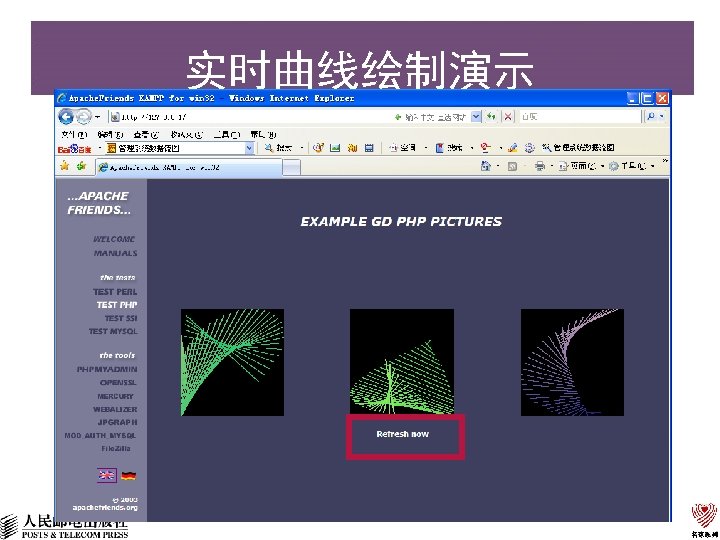Open the Tools (工具) command bar dropdown

(631, 166)
